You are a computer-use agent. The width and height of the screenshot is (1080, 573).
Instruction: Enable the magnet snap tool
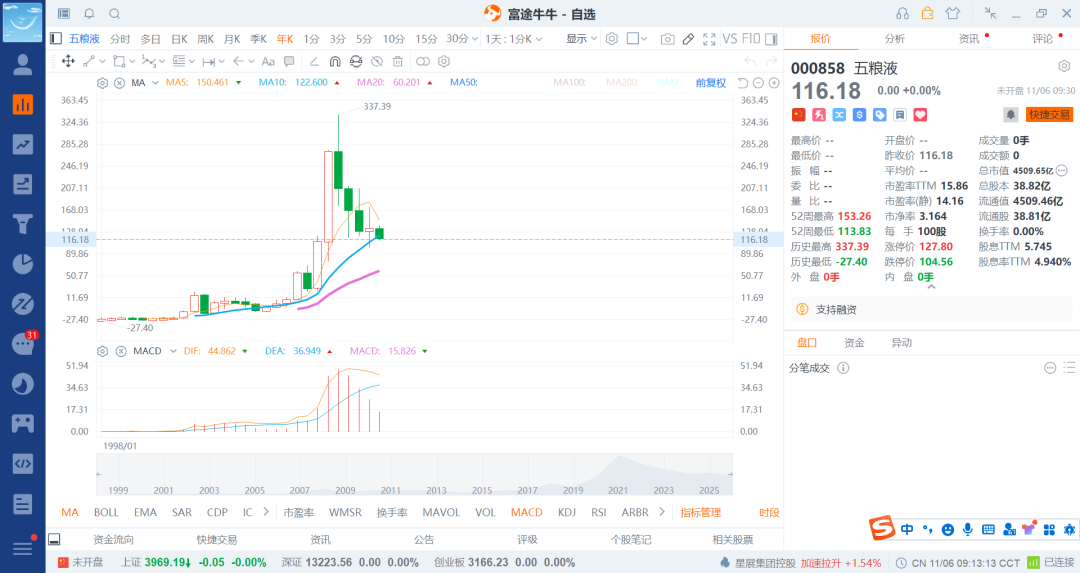coord(335,61)
